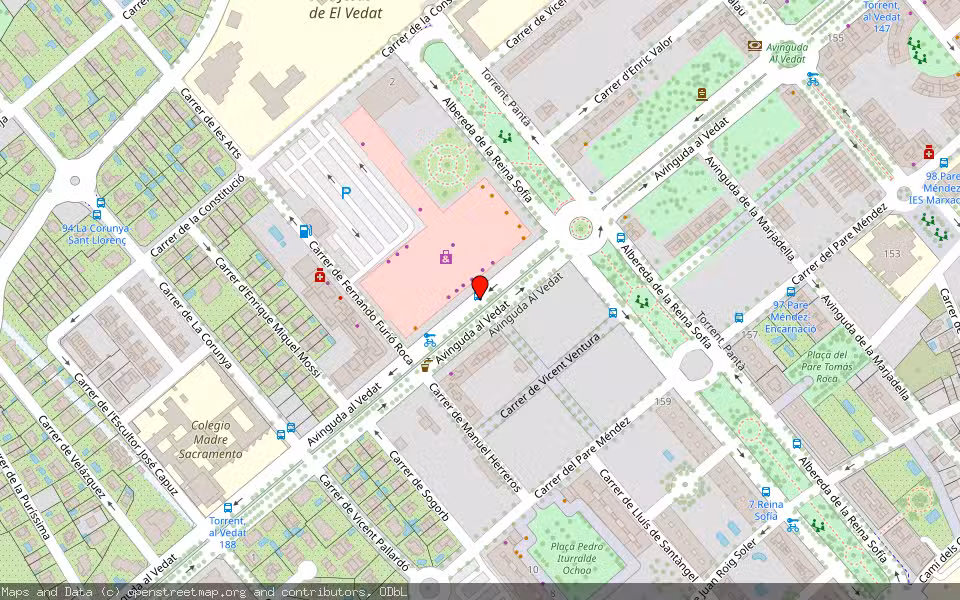Click the first aid icon near 98 Pare Méndez
This screenshot has height=600, width=960.
928,153
